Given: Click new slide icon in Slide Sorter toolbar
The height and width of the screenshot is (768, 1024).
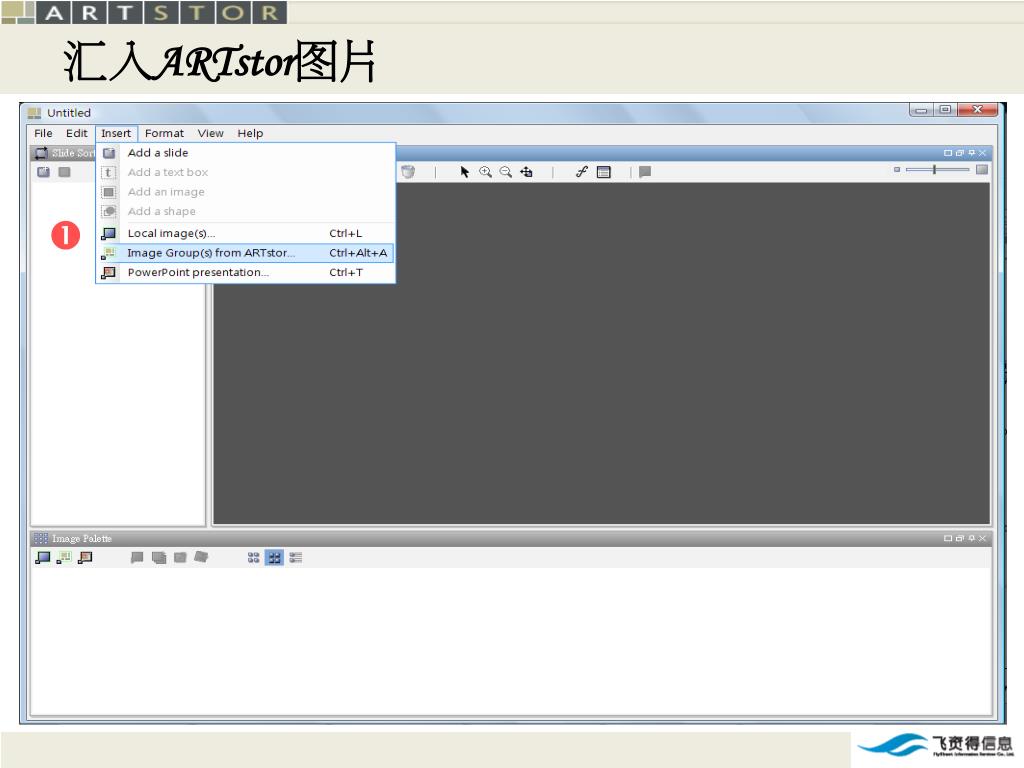Looking at the screenshot, I should (44, 172).
